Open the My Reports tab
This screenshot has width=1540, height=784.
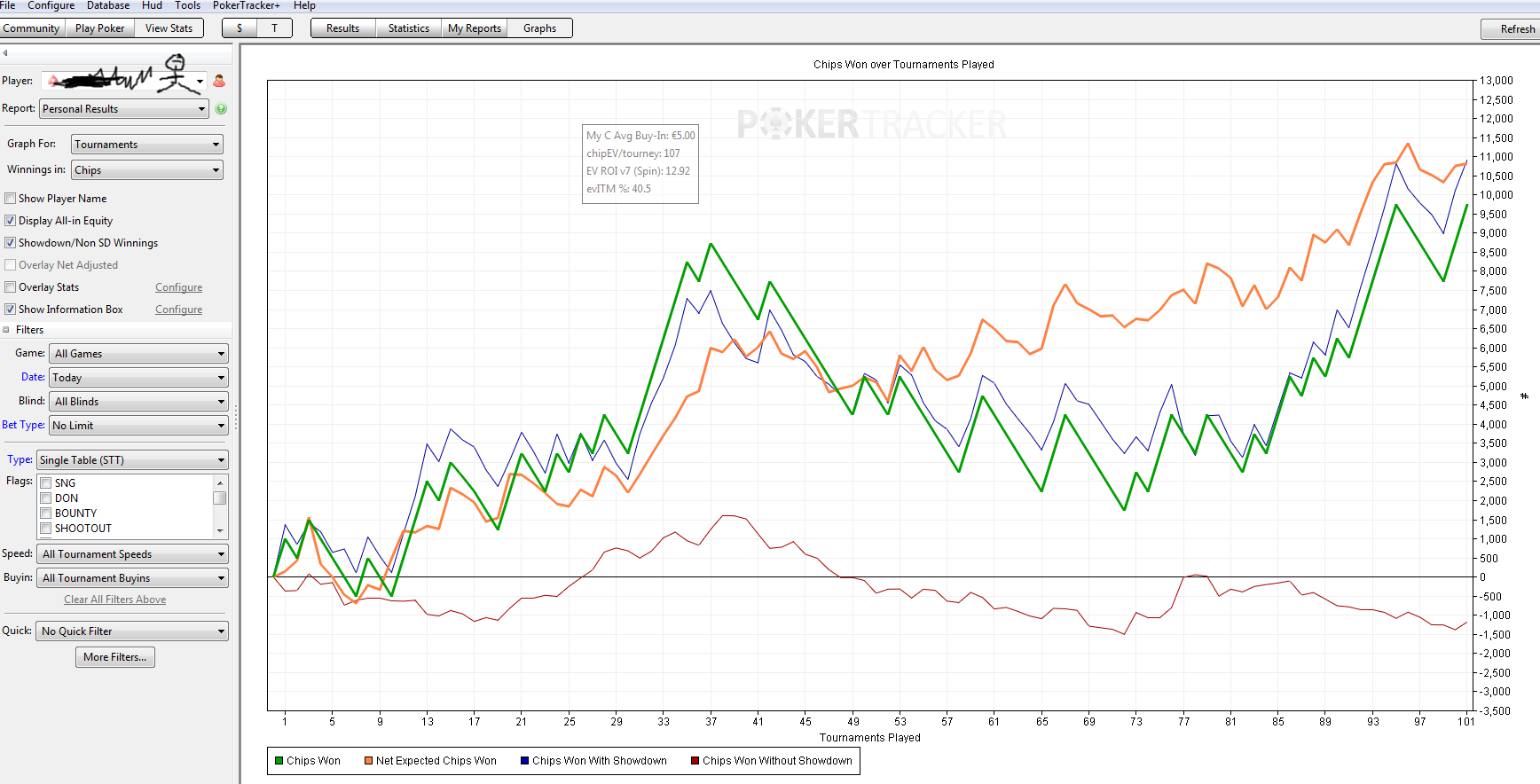coord(475,28)
